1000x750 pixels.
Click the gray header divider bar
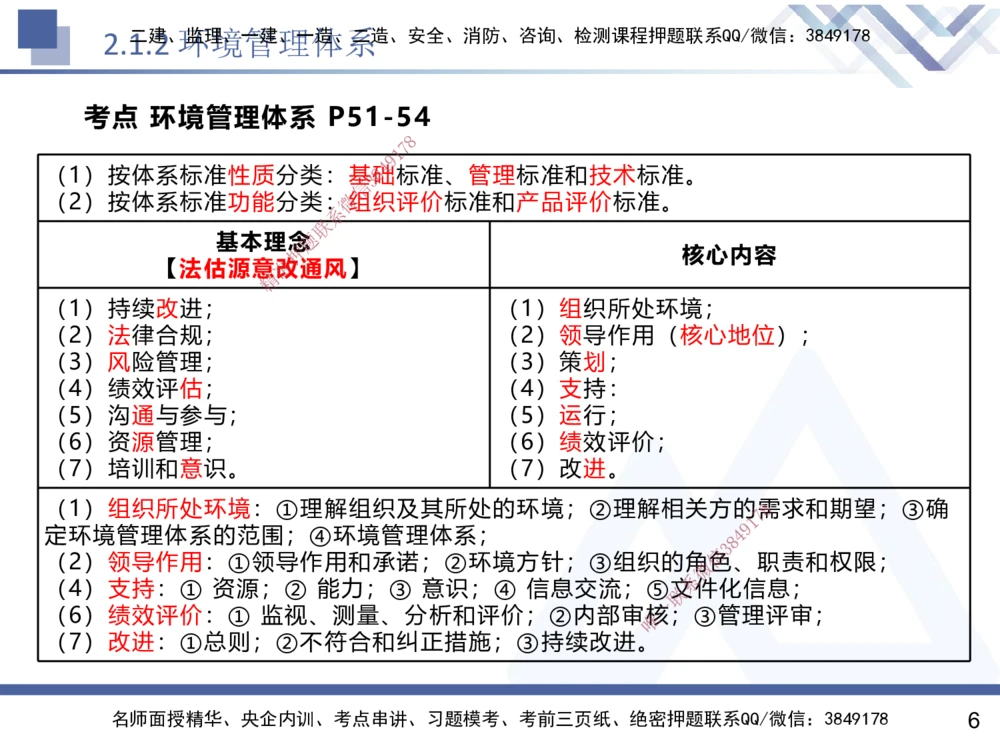[500, 72]
